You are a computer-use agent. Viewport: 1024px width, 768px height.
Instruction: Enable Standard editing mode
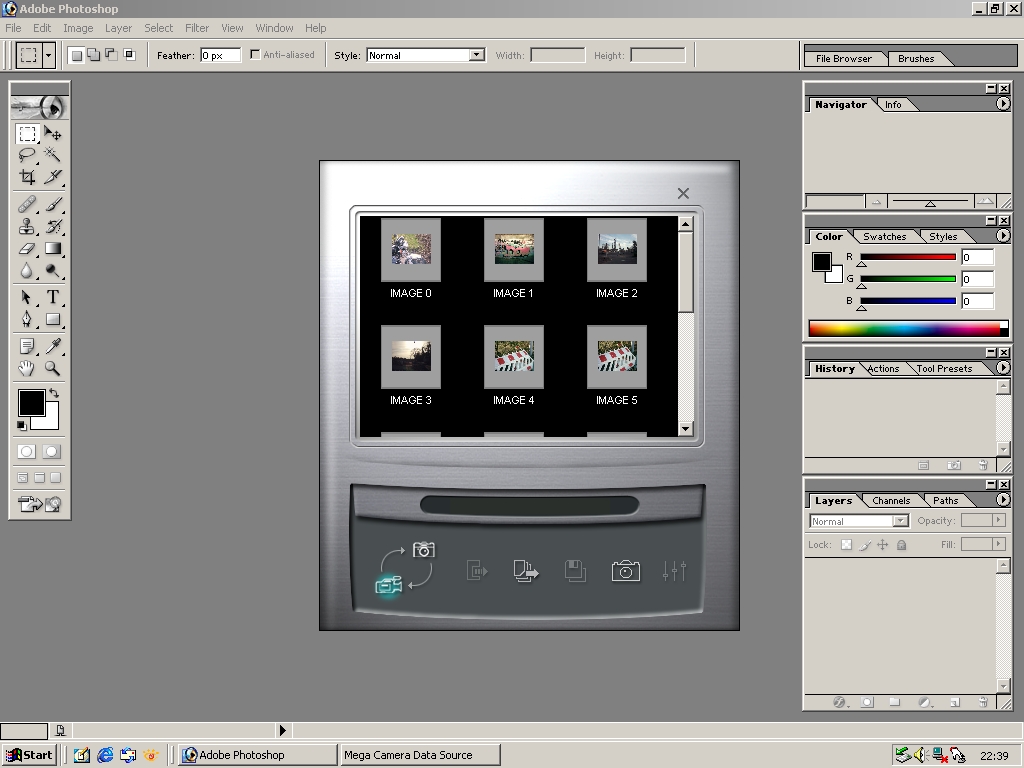(27, 451)
